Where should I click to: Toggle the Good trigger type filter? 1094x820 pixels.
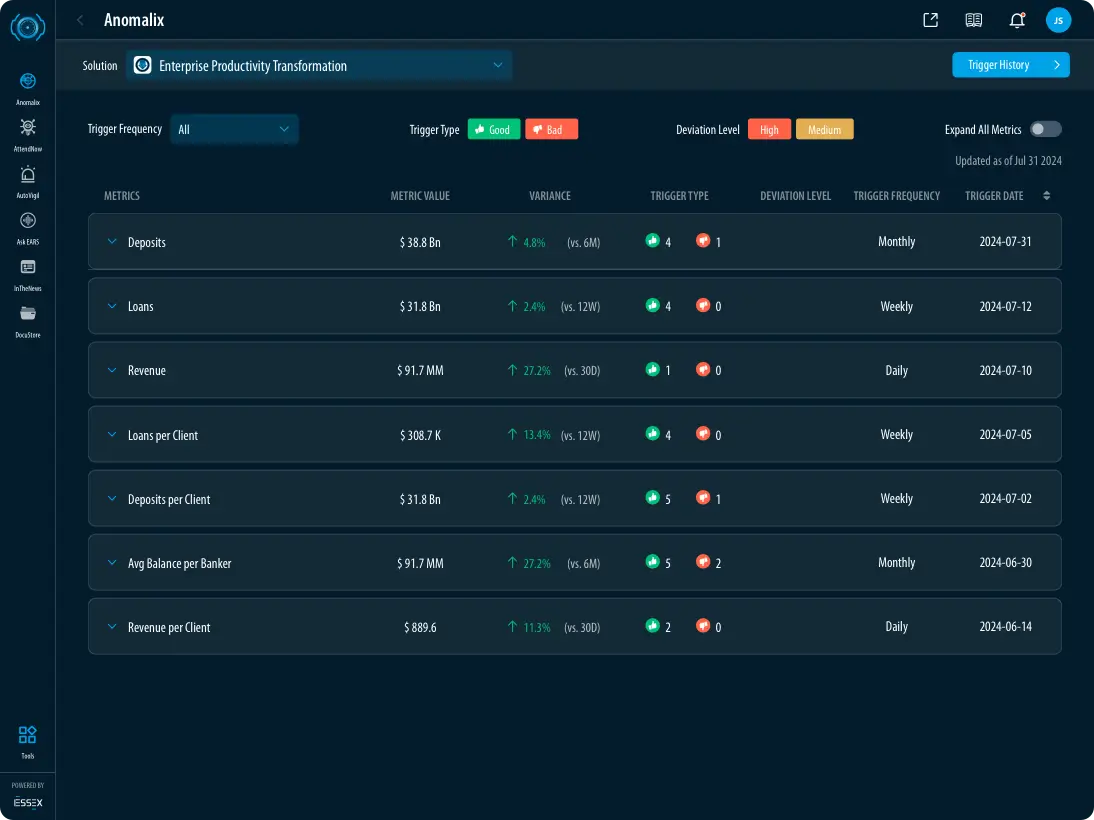click(494, 129)
